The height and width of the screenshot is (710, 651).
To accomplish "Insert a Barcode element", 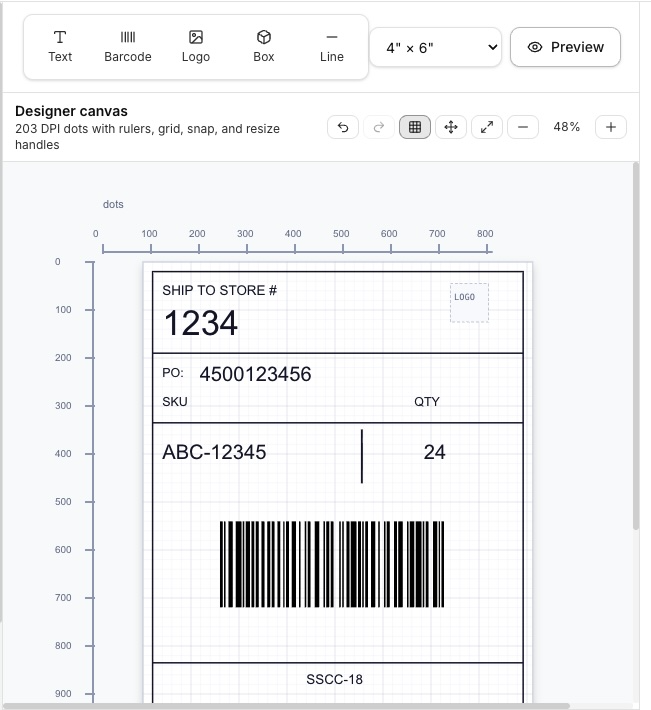I will (128, 47).
